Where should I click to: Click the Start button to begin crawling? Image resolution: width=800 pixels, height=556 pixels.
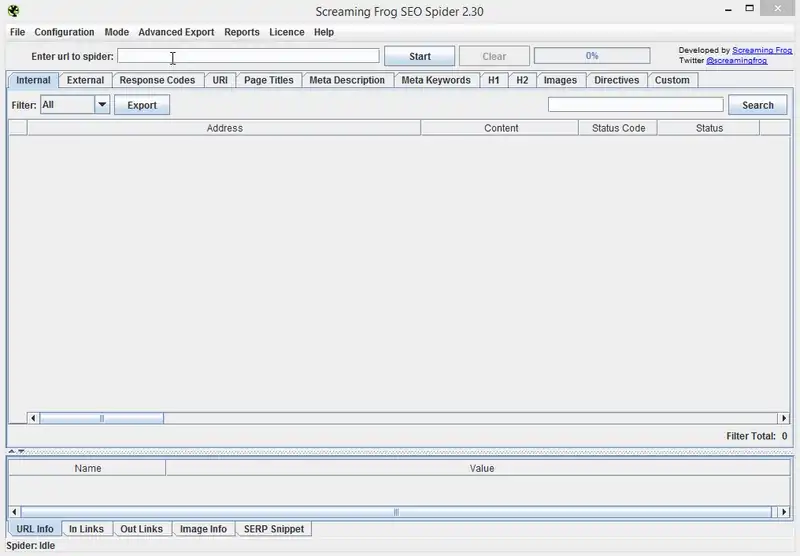[x=419, y=56]
